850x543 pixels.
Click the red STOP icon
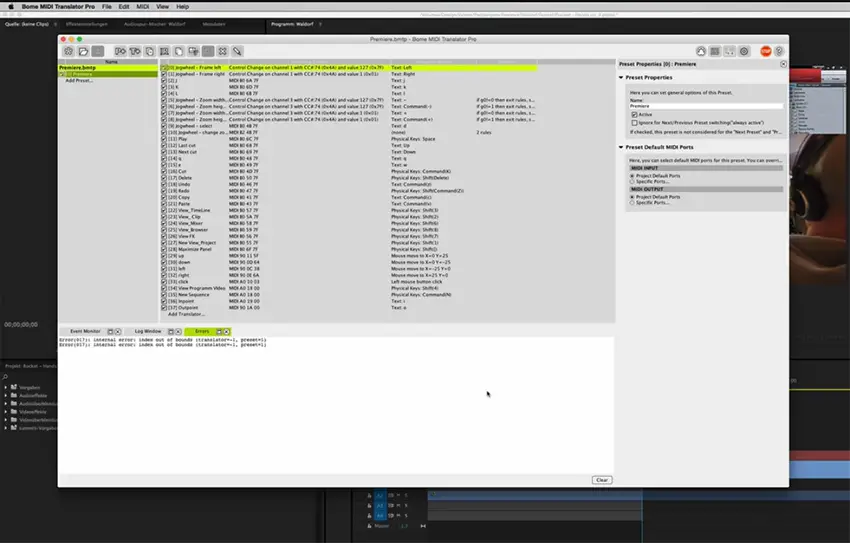pos(765,51)
